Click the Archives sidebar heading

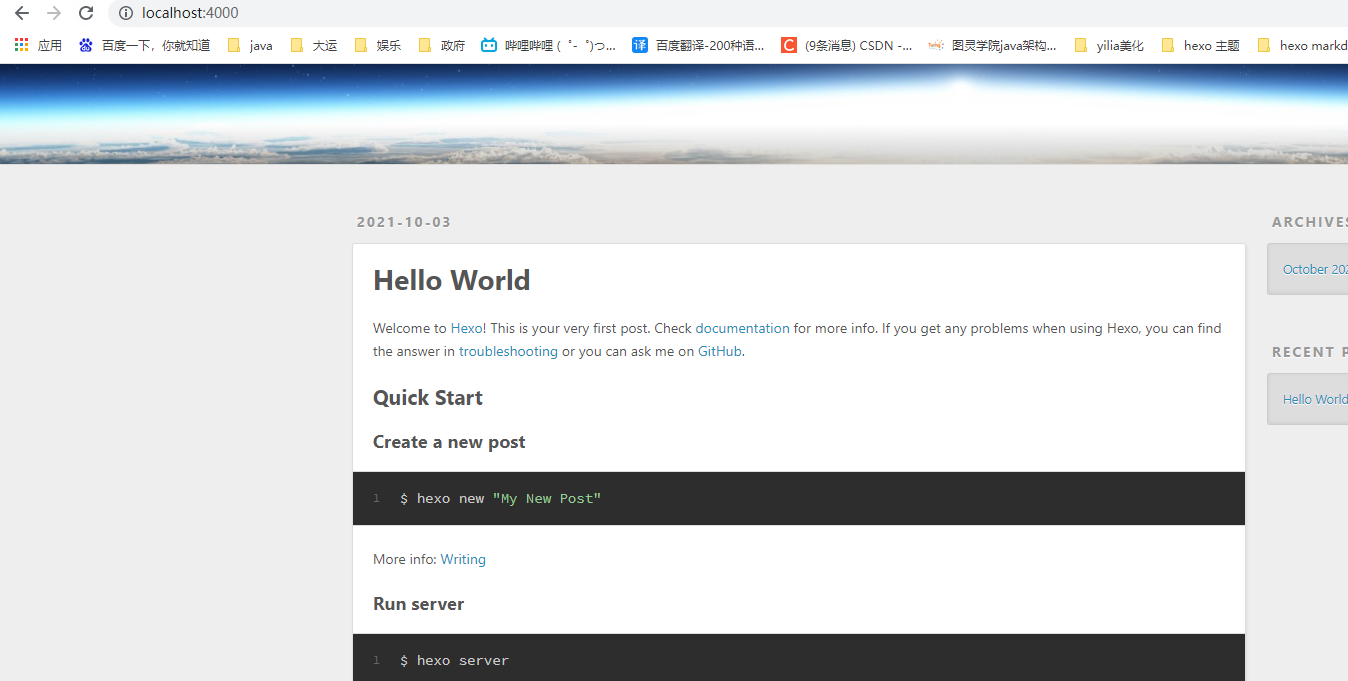tap(1310, 222)
